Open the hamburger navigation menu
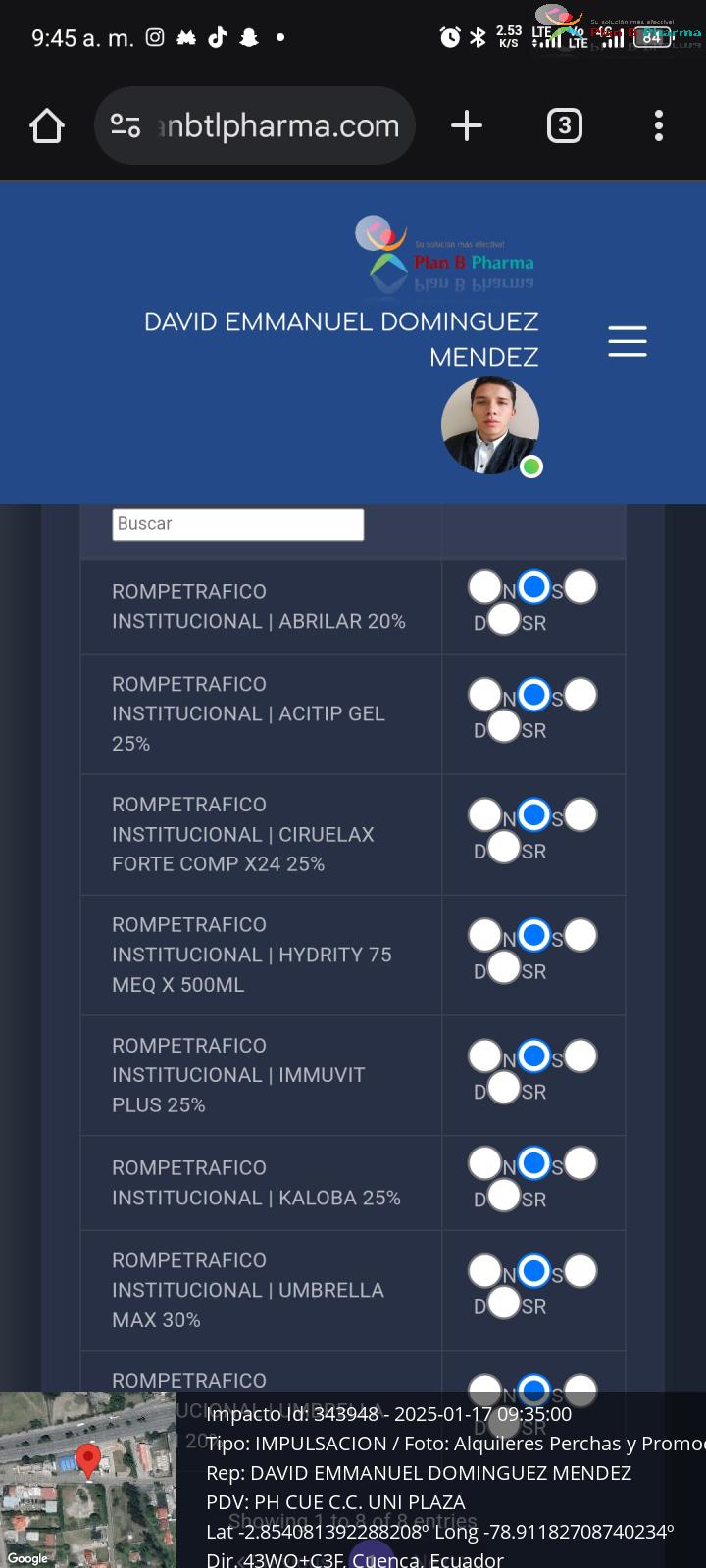706x1568 pixels. pyautogui.click(x=628, y=341)
